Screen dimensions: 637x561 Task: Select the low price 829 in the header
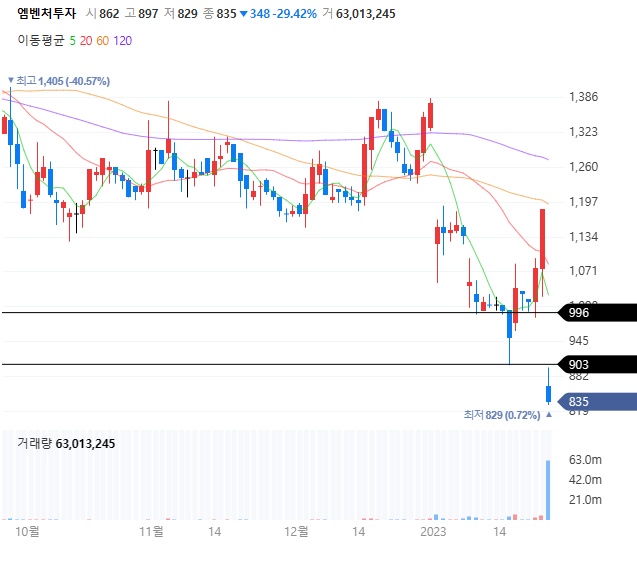[x=187, y=14]
